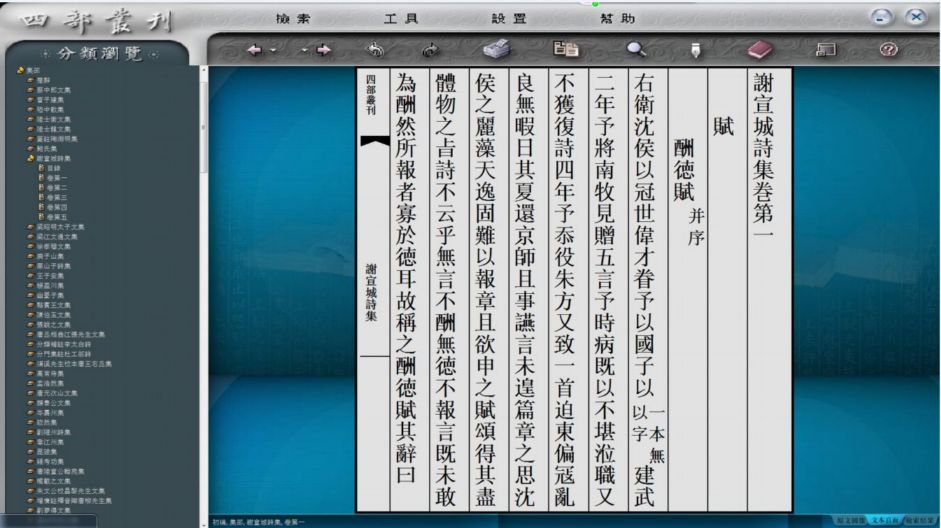Viewport: 941px width, 528px height.
Task: Click the window icon right of red book
Action: 827,49
